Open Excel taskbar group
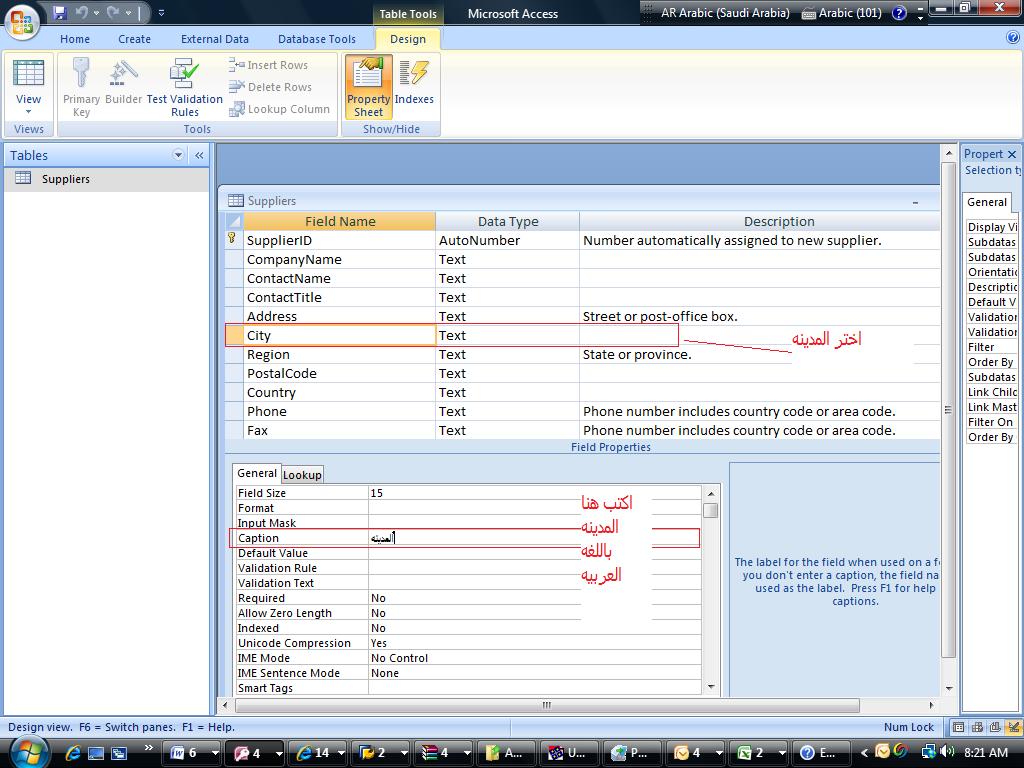1024x768 pixels. (759, 753)
